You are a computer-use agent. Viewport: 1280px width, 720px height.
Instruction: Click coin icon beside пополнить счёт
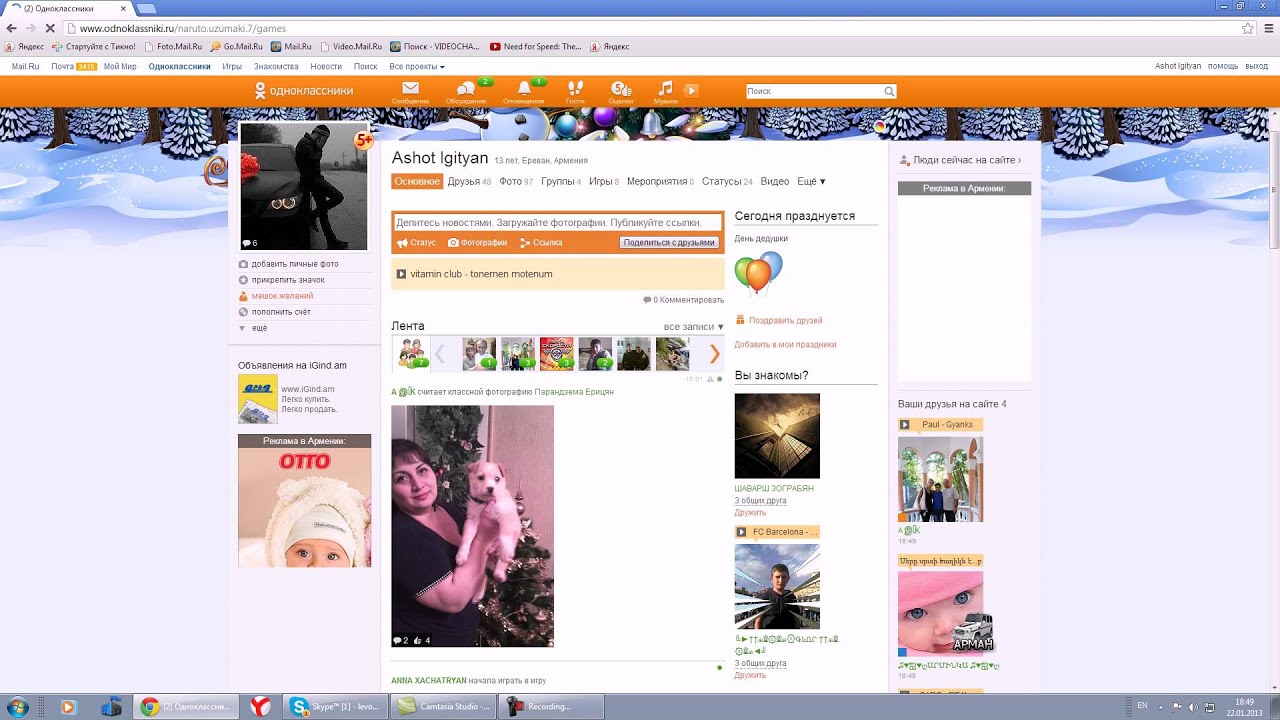[x=243, y=312]
